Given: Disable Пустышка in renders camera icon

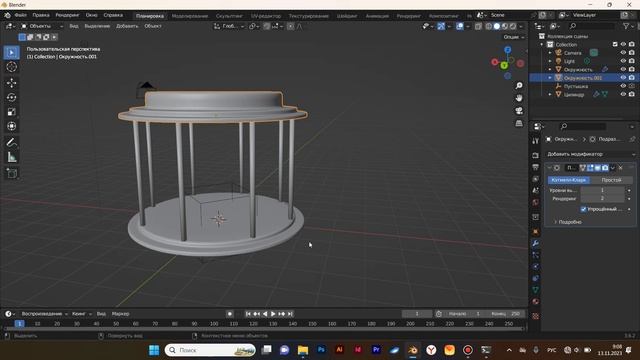Looking at the screenshot, I should pyautogui.click(x=631, y=86).
